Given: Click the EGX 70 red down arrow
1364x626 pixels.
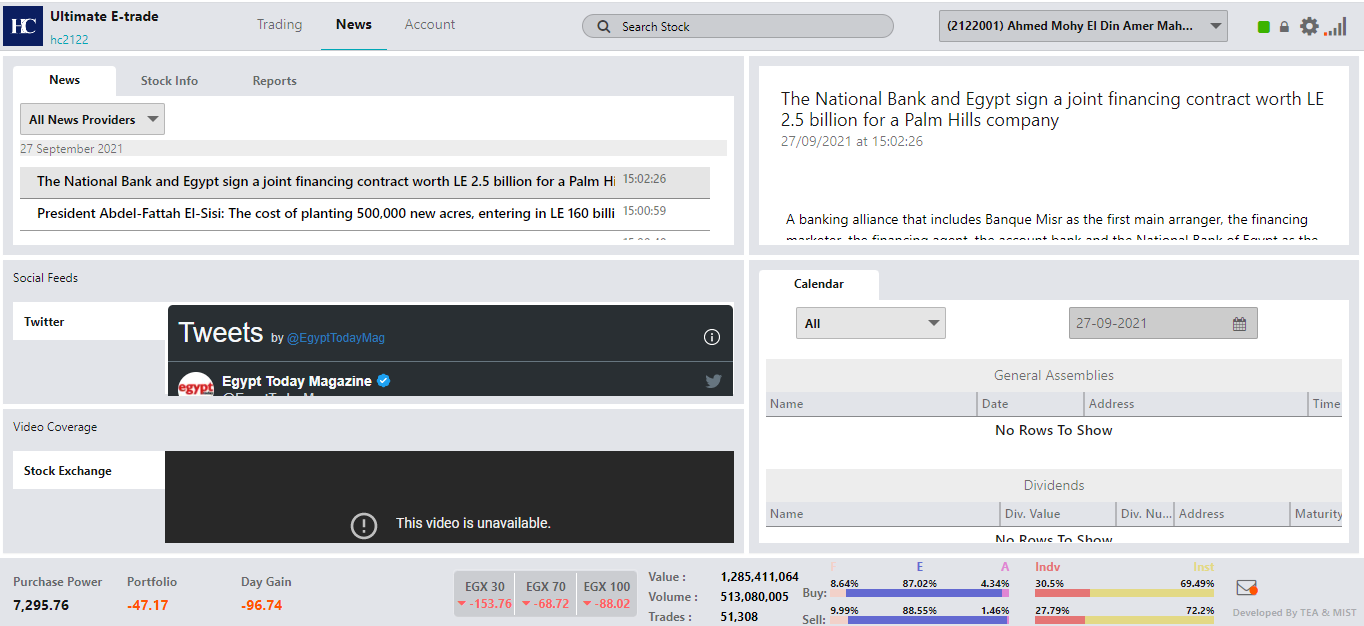Looking at the screenshot, I should click(526, 604).
